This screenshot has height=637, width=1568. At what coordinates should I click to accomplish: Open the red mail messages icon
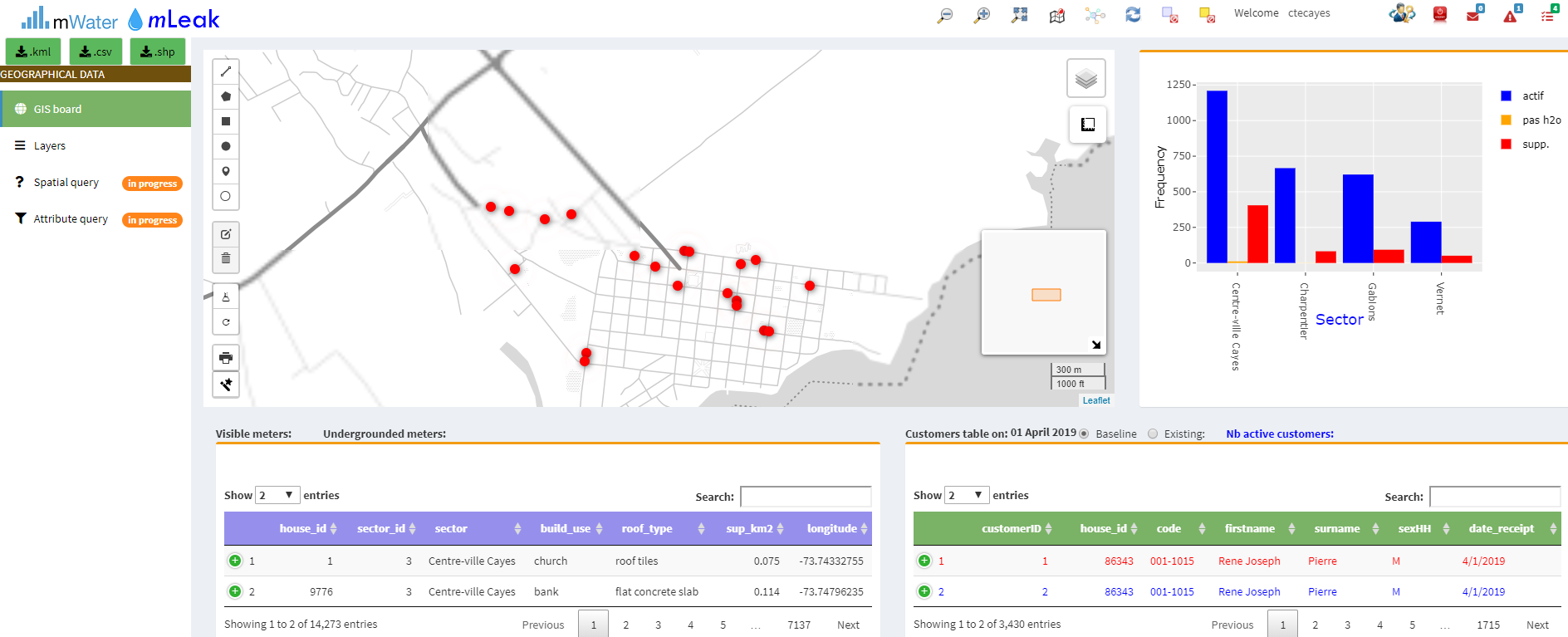point(1474,14)
